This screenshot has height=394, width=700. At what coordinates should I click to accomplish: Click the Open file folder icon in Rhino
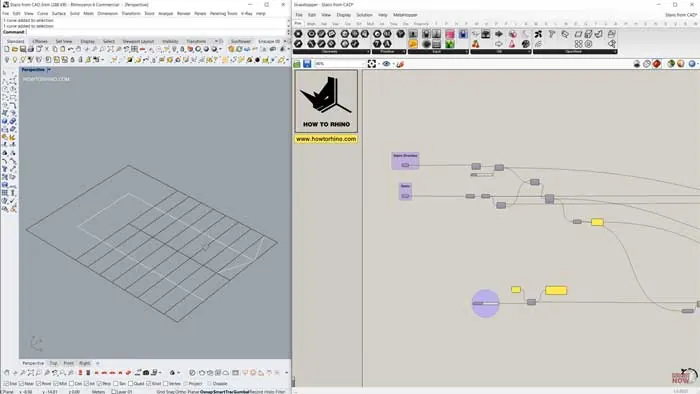15,49
